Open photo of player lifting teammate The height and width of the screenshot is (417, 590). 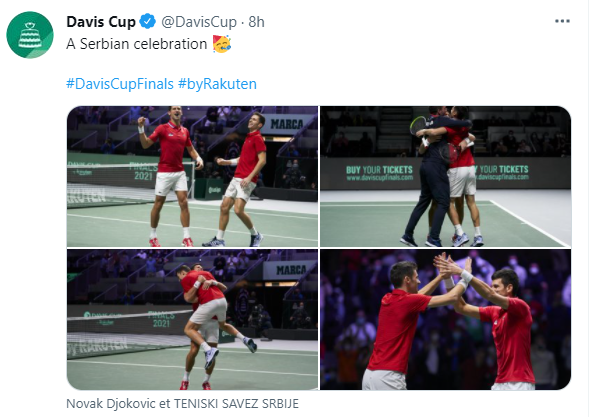coord(192,320)
